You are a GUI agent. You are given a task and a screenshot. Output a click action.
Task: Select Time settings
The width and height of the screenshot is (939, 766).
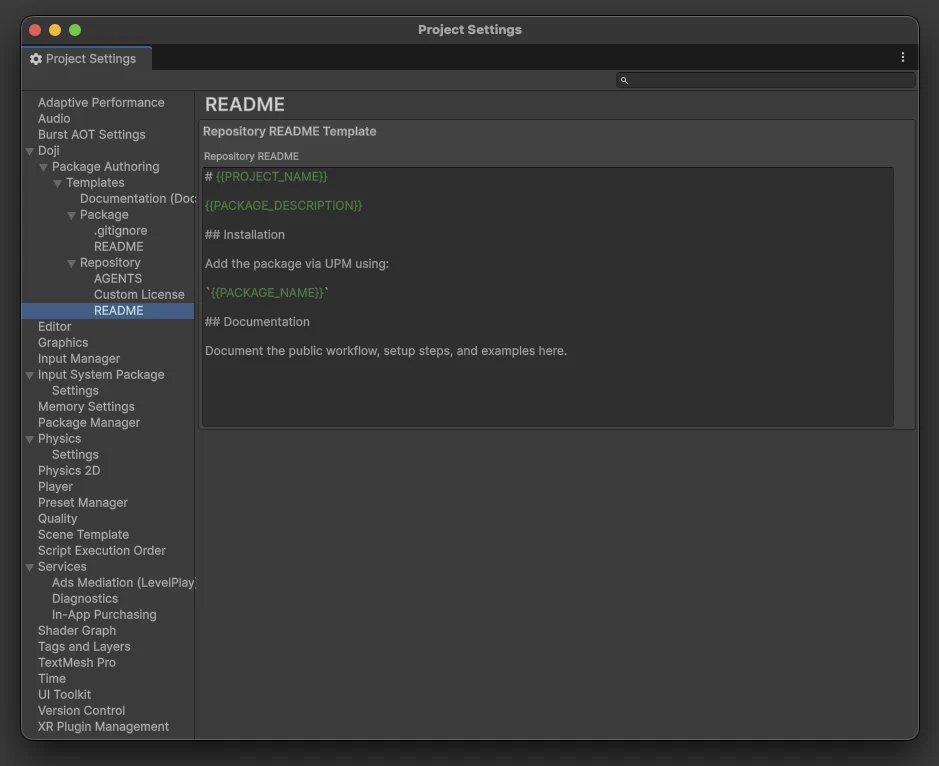(x=52, y=679)
